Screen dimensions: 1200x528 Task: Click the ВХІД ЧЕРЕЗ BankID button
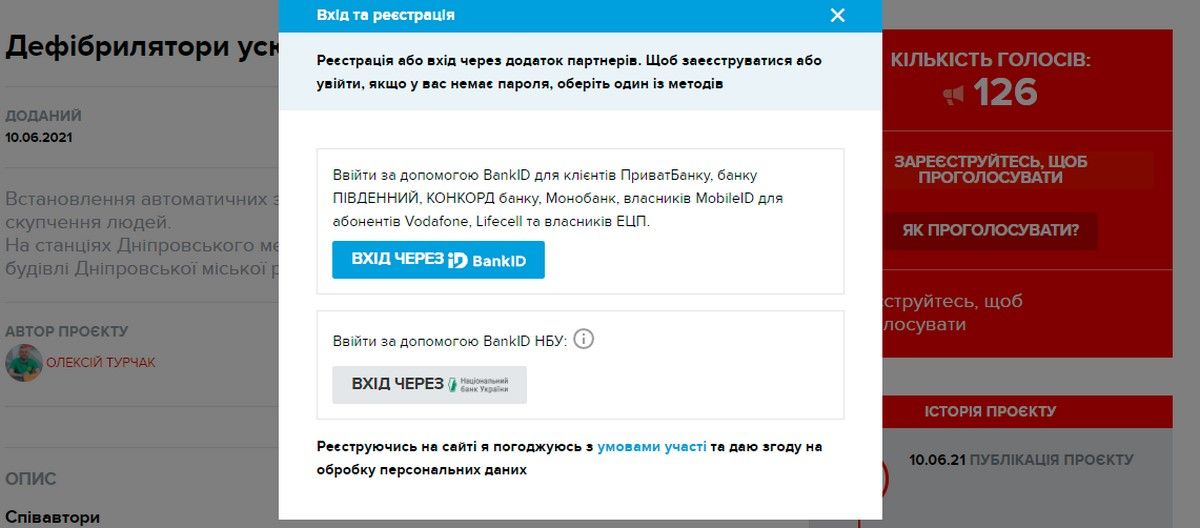(x=438, y=259)
